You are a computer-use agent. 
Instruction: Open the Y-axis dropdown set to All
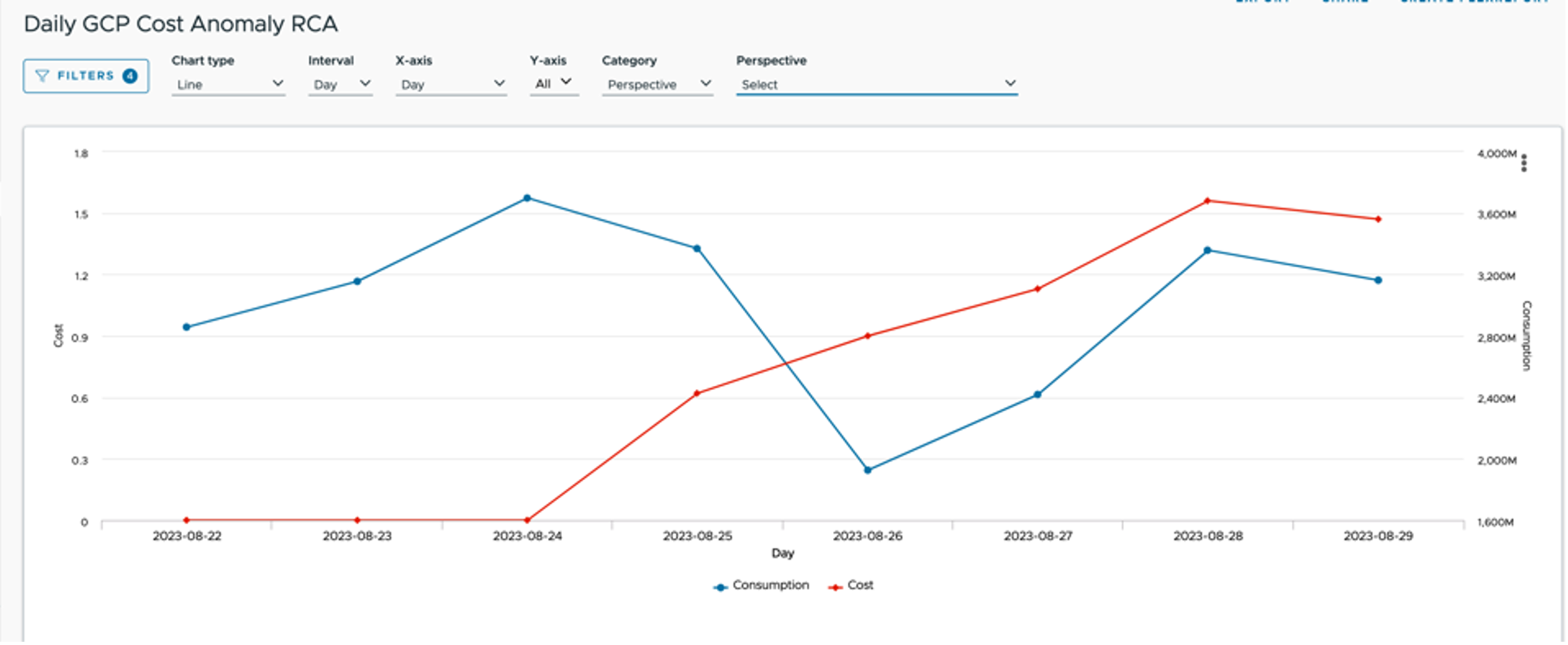[554, 84]
